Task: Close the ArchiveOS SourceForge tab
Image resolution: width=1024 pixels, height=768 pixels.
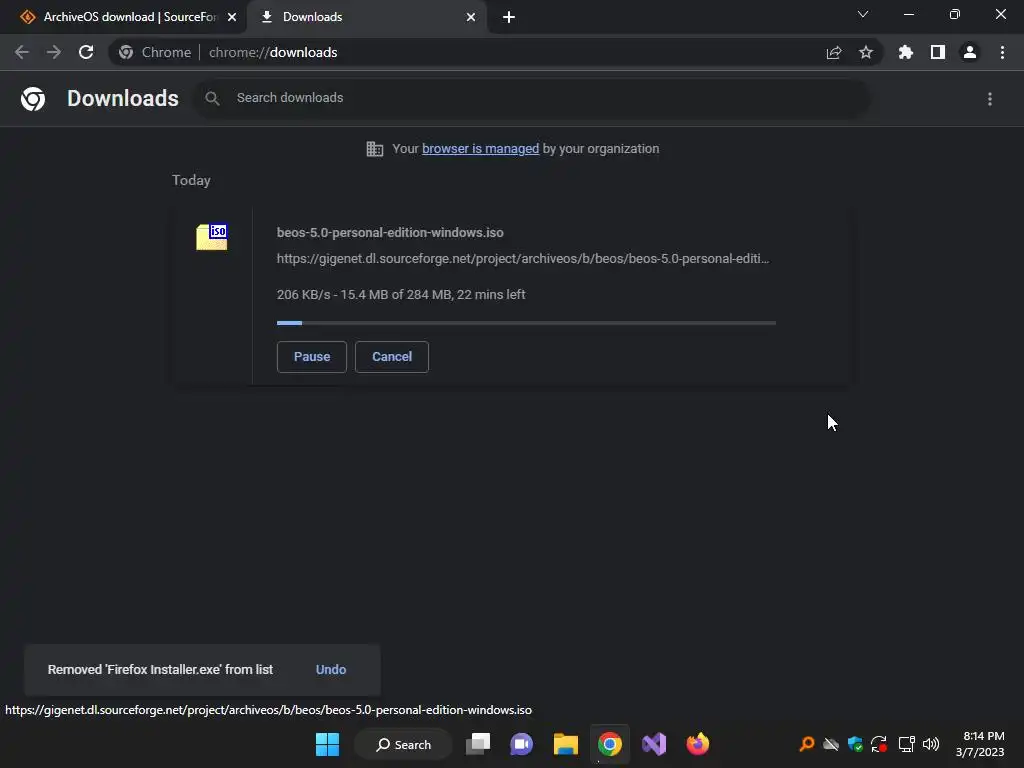Action: coord(232,17)
